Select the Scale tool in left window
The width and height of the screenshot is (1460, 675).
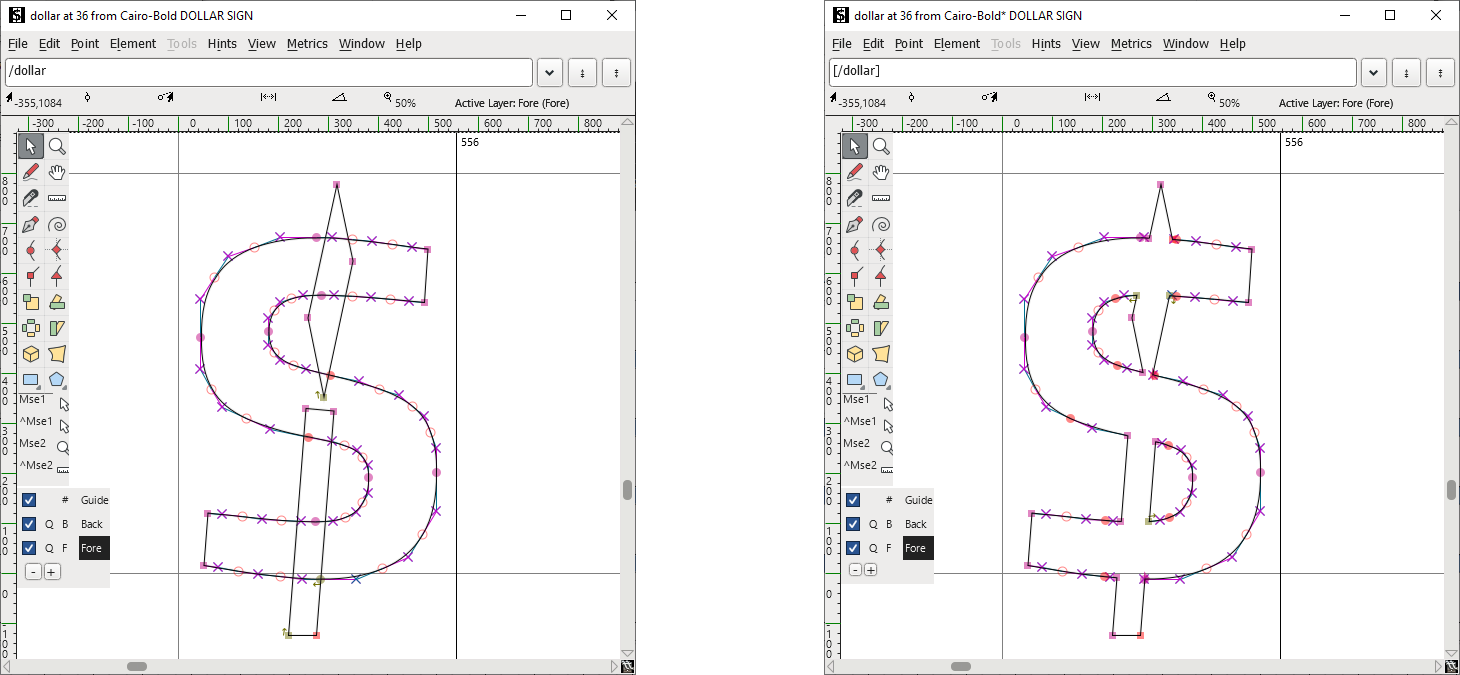click(31, 302)
